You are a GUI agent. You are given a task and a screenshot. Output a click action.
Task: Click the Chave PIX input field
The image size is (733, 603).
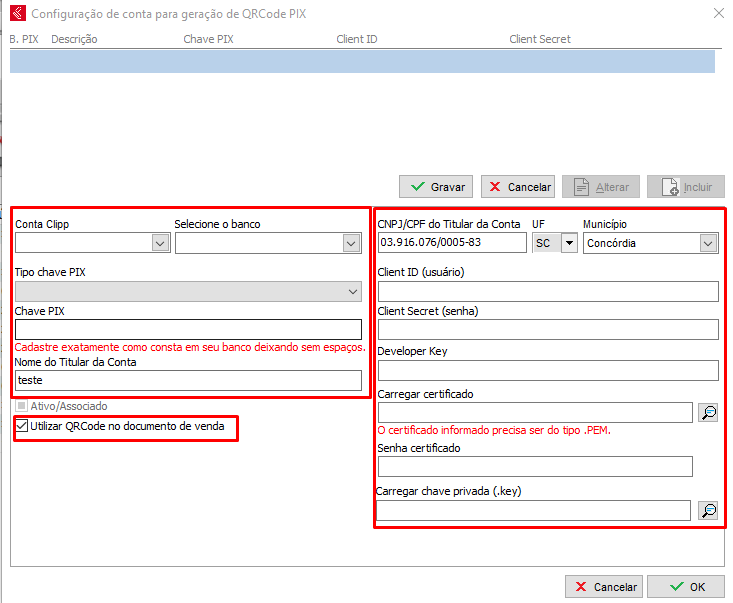click(188, 330)
